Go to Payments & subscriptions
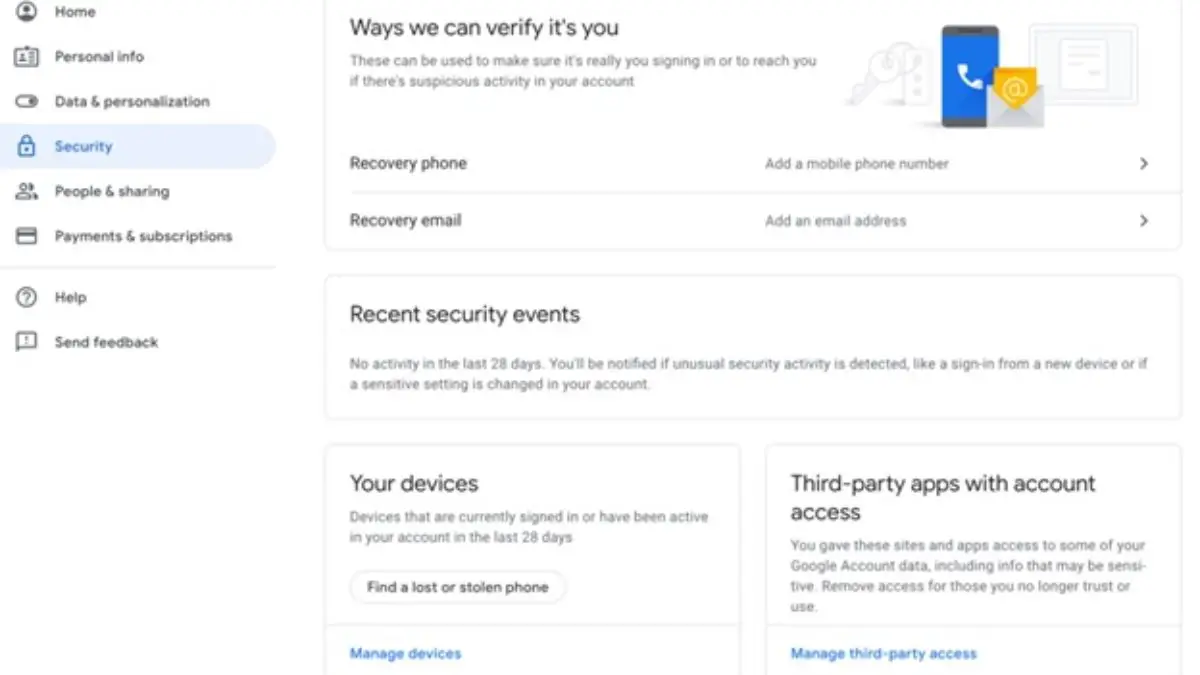This screenshot has height=675, width=1200. (143, 236)
